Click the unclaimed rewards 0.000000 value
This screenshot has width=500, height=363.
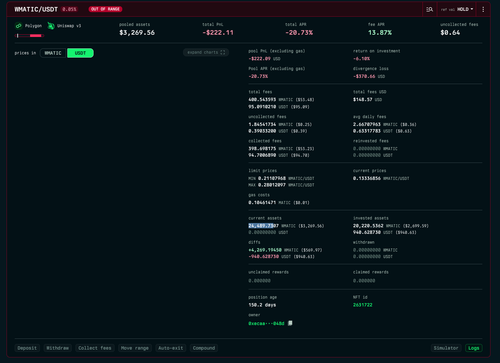[x=259, y=281]
